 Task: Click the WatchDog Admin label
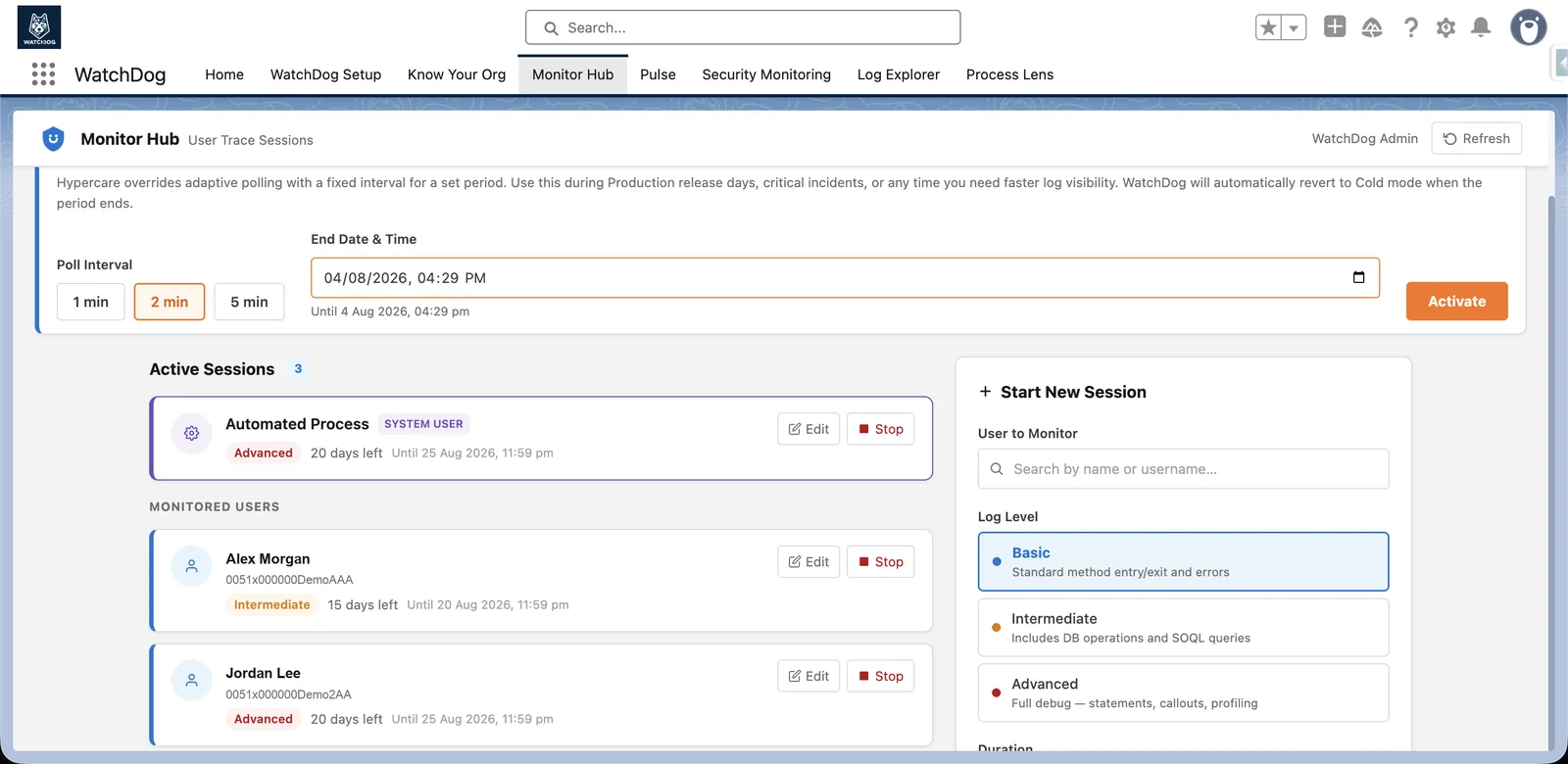(1364, 138)
